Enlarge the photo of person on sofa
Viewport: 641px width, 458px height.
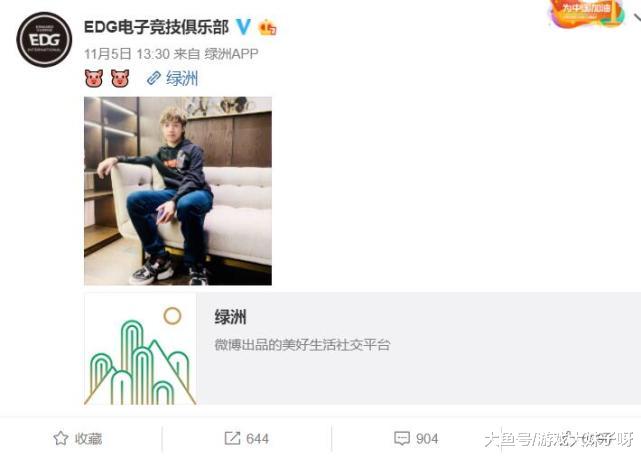pos(178,191)
